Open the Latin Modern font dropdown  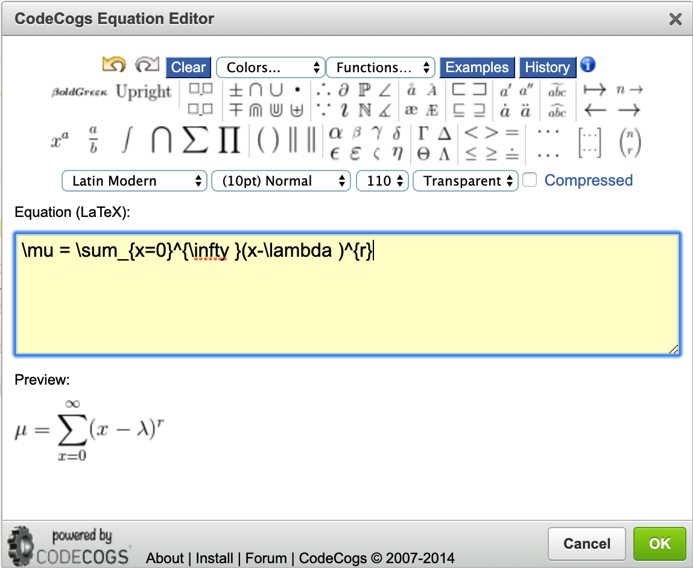134,181
